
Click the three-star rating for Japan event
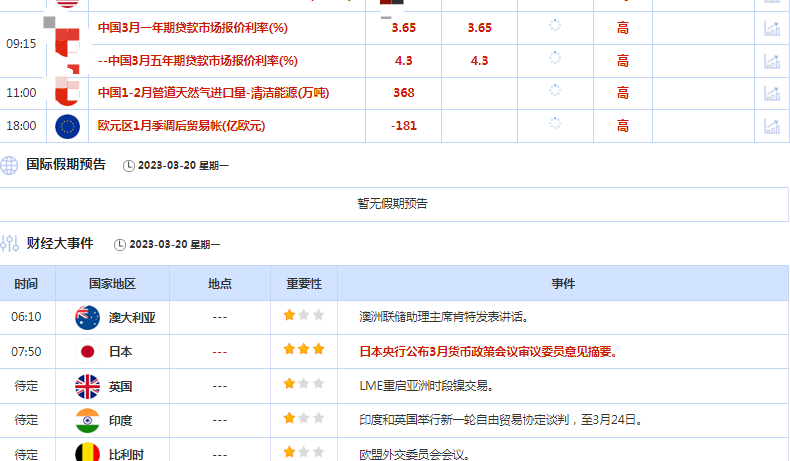point(304,349)
